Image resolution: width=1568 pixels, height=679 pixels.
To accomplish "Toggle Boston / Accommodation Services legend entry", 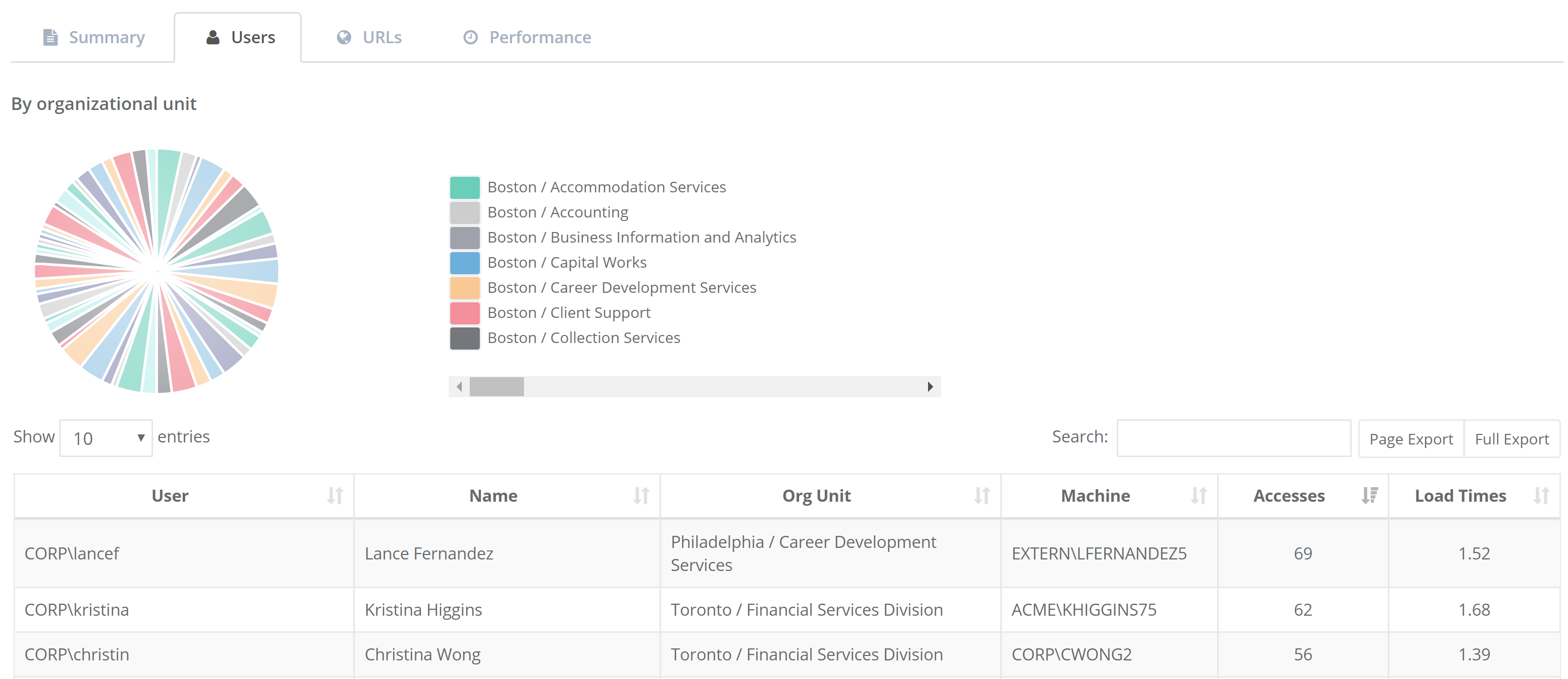I will (x=606, y=187).
